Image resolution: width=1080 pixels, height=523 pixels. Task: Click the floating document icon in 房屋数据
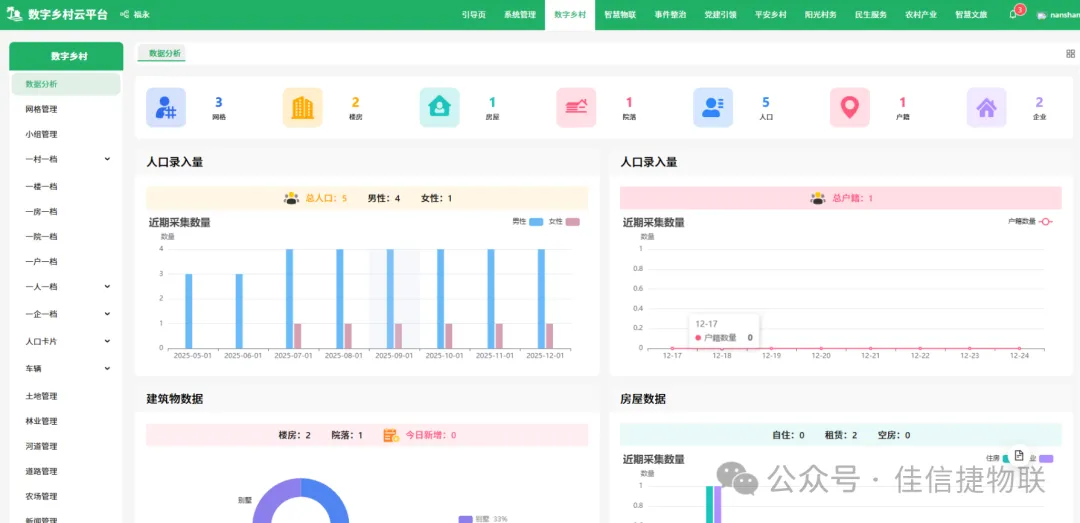tap(1019, 455)
